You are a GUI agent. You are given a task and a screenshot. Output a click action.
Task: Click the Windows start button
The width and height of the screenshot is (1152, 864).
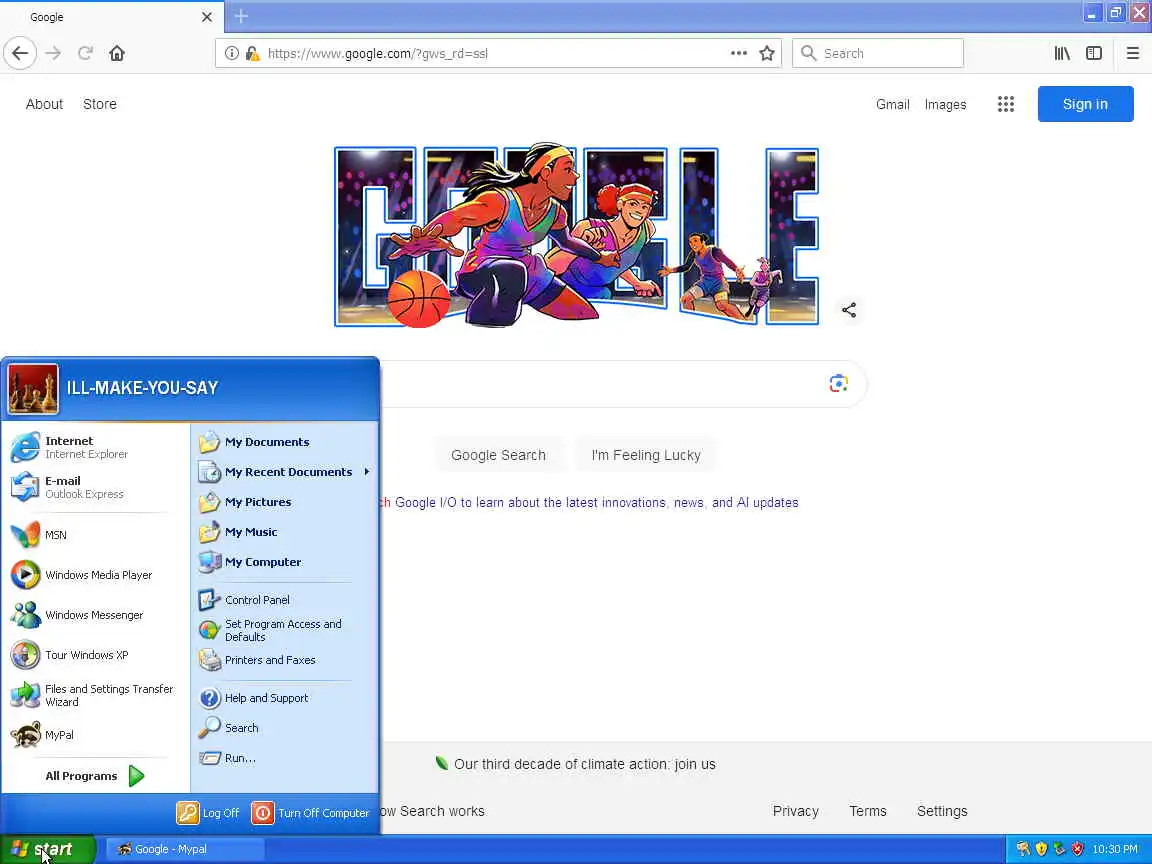47,849
